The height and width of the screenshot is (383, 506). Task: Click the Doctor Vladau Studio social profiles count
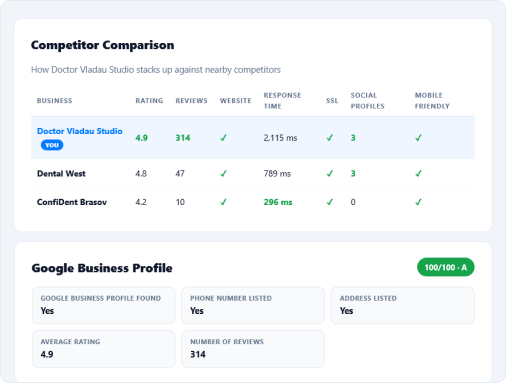pyautogui.click(x=353, y=138)
